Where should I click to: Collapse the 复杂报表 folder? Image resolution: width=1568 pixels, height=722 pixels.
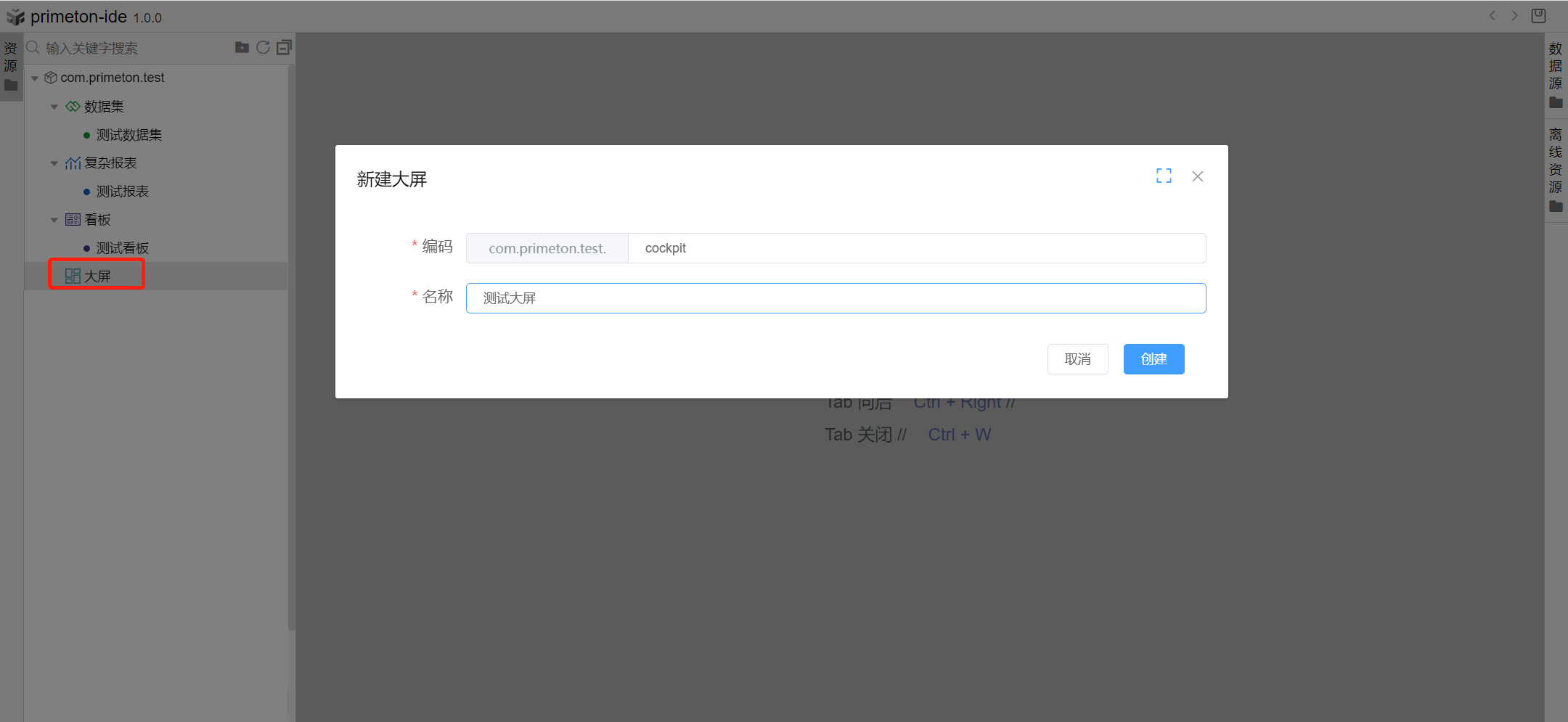(54, 163)
